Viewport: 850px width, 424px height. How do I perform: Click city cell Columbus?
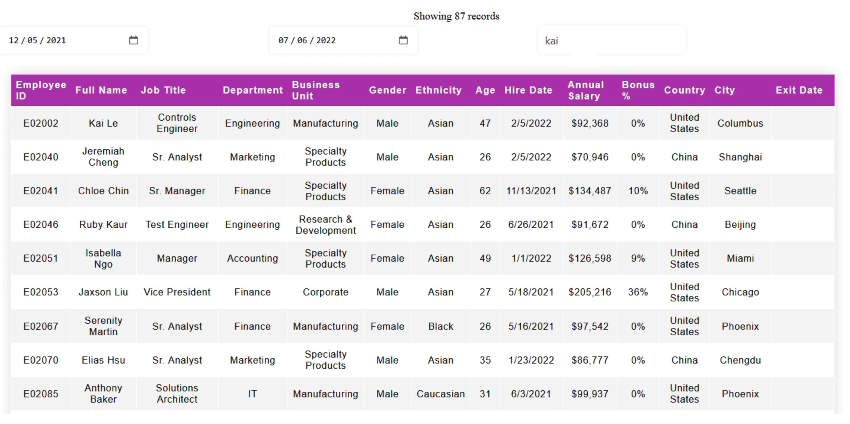coord(740,123)
